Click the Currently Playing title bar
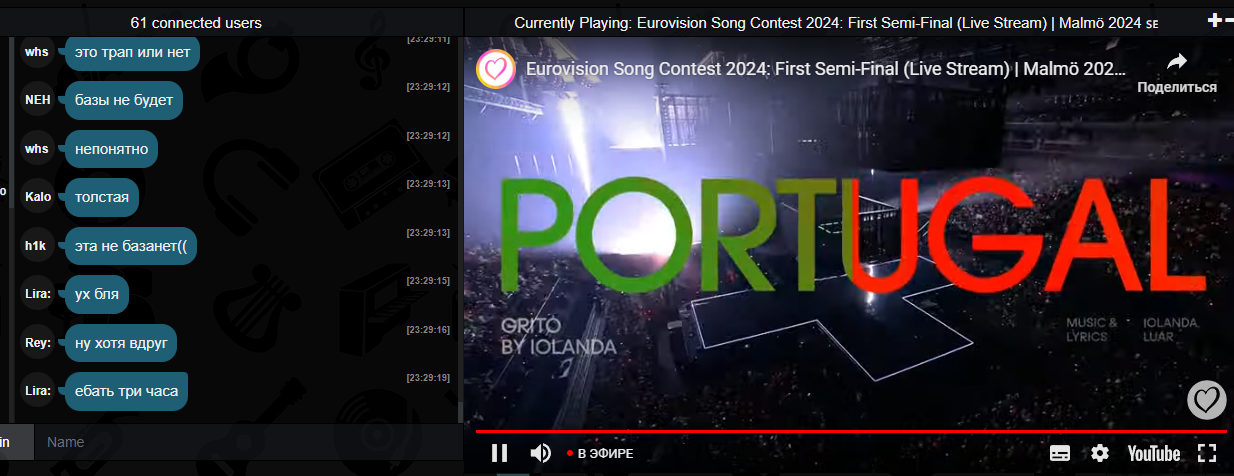This screenshot has height=476, width=1234. [836, 22]
